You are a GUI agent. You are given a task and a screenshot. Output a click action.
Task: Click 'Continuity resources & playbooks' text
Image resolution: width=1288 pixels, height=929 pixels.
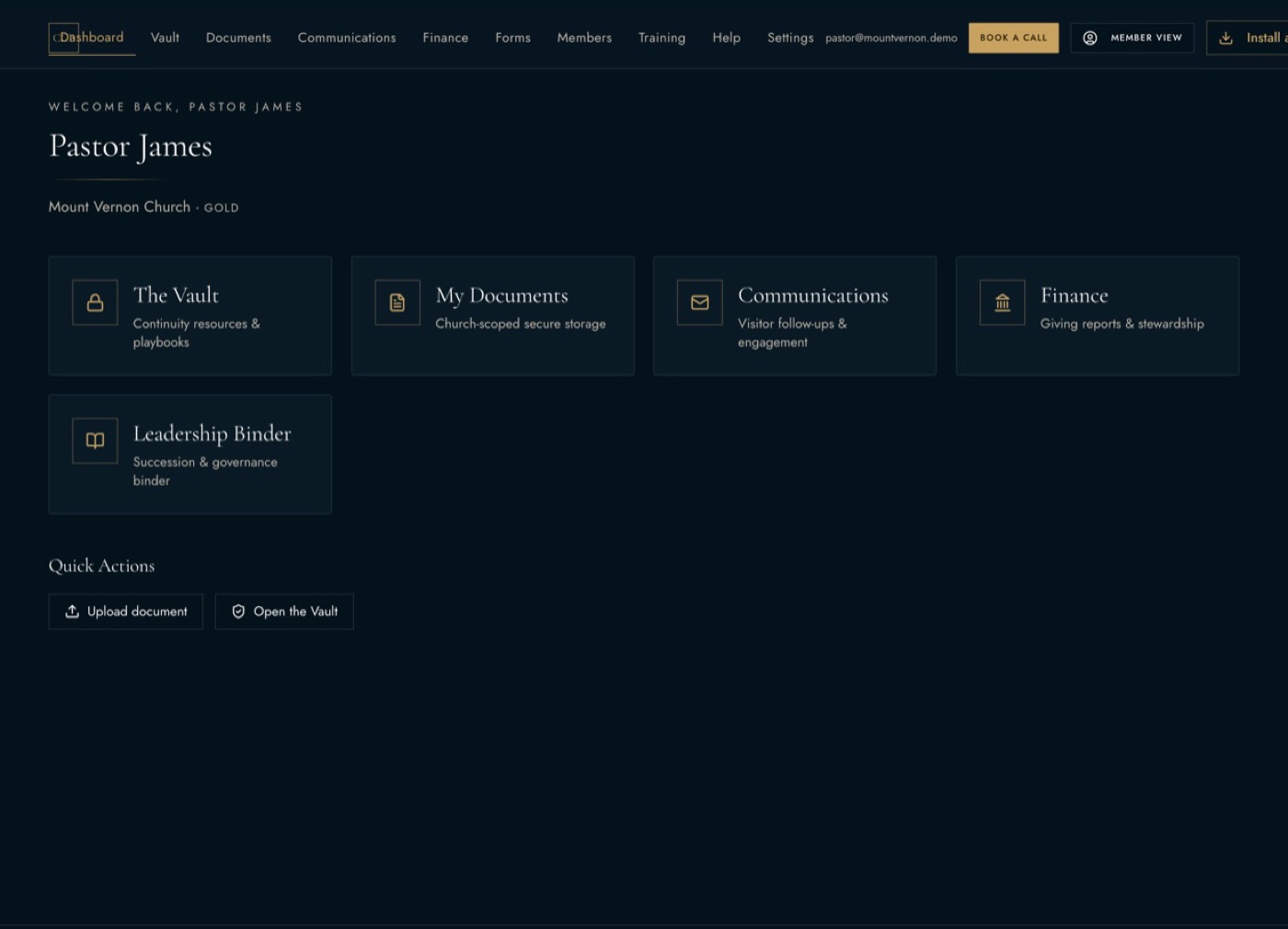click(197, 333)
